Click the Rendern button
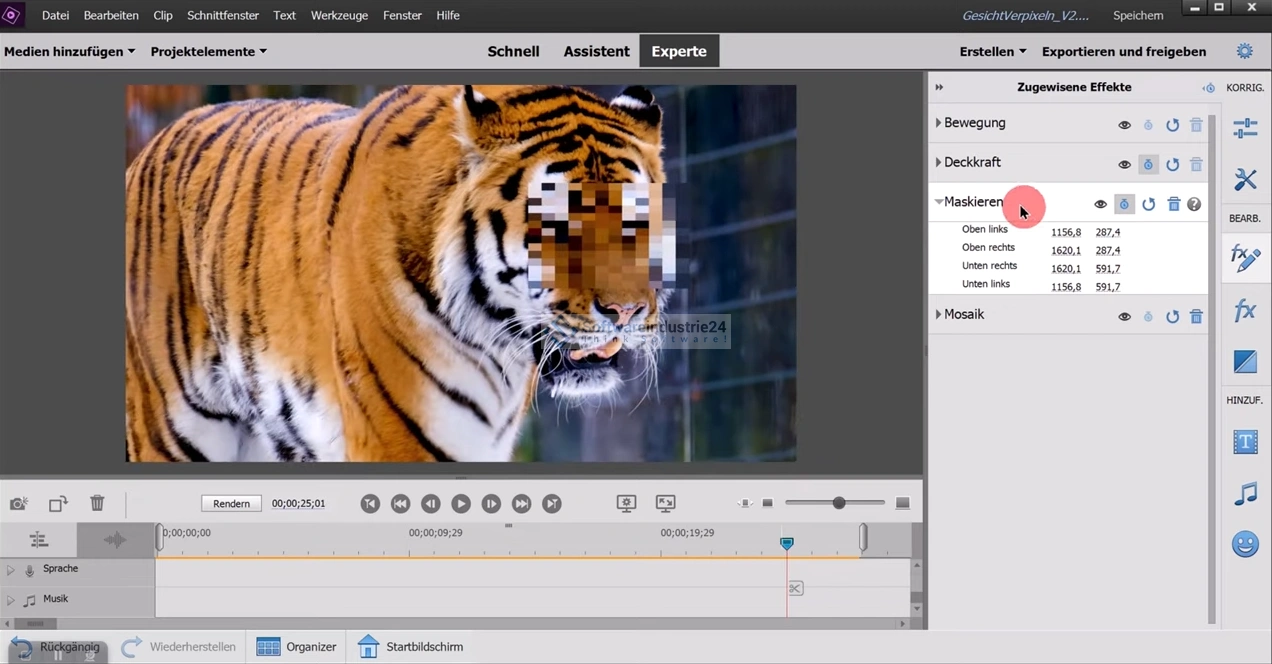1272x664 pixels. point(231,503)
